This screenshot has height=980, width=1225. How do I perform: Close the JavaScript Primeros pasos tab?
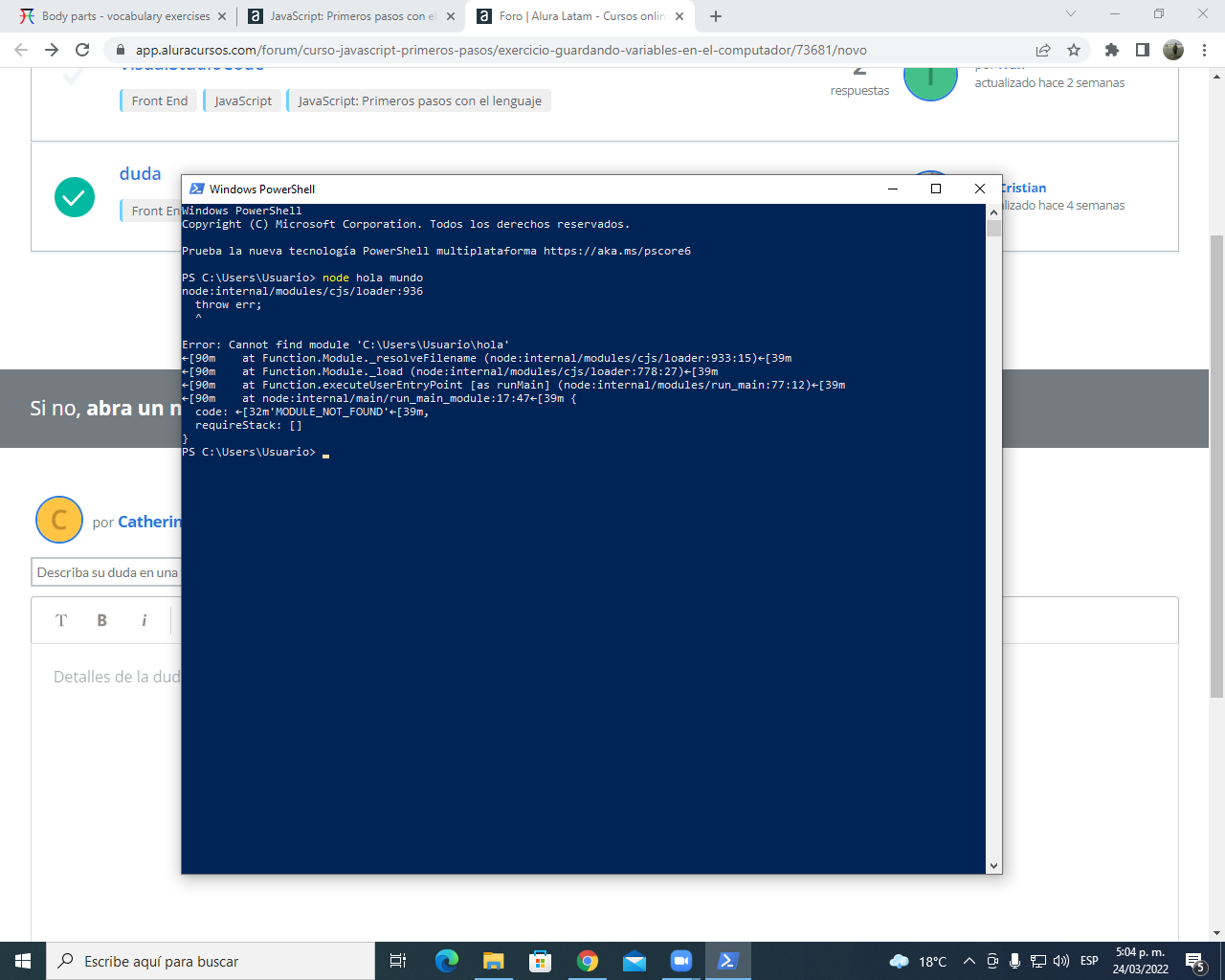click(x=451, y=16)
